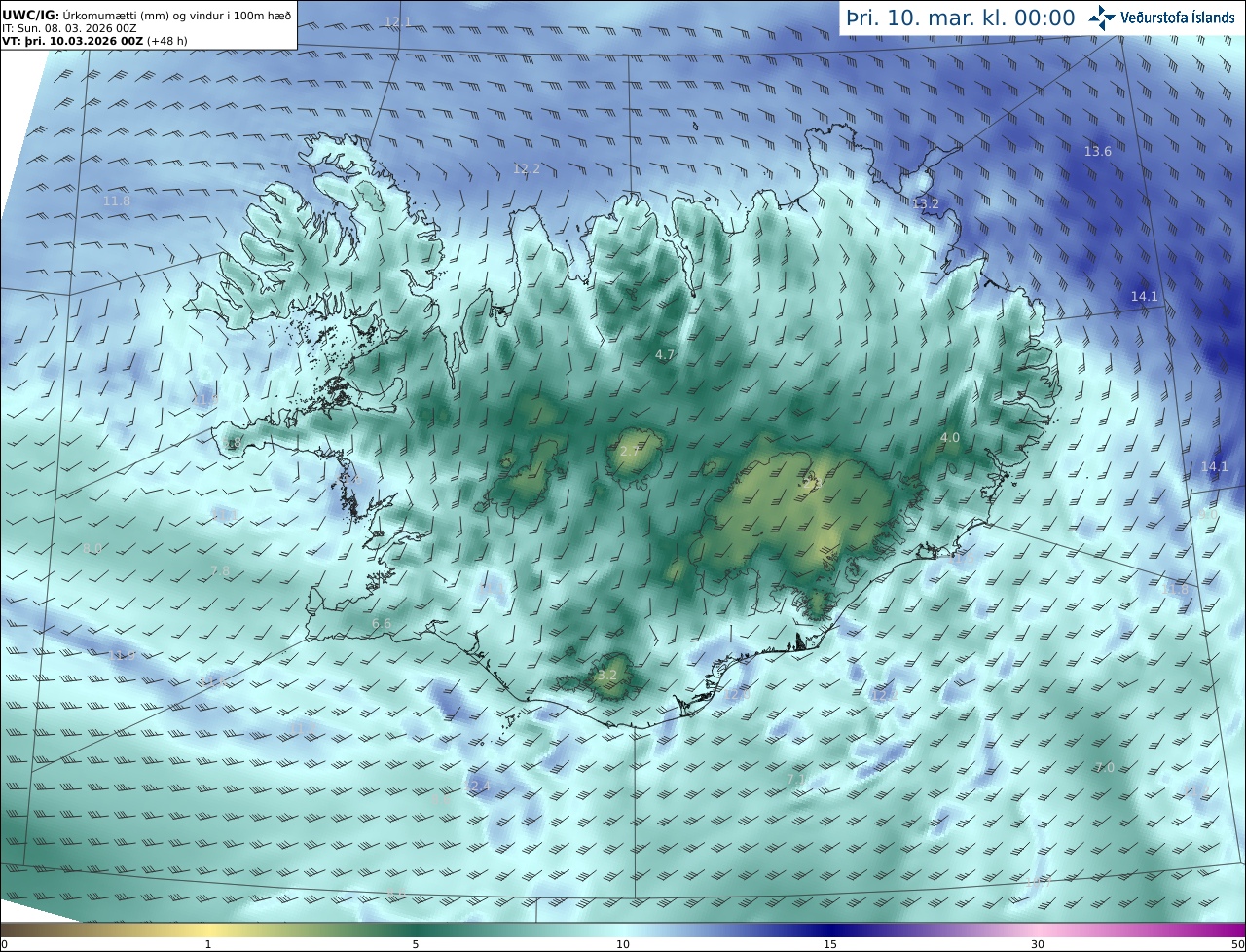Click the colorbar tick label '15'

click(830, 944)
